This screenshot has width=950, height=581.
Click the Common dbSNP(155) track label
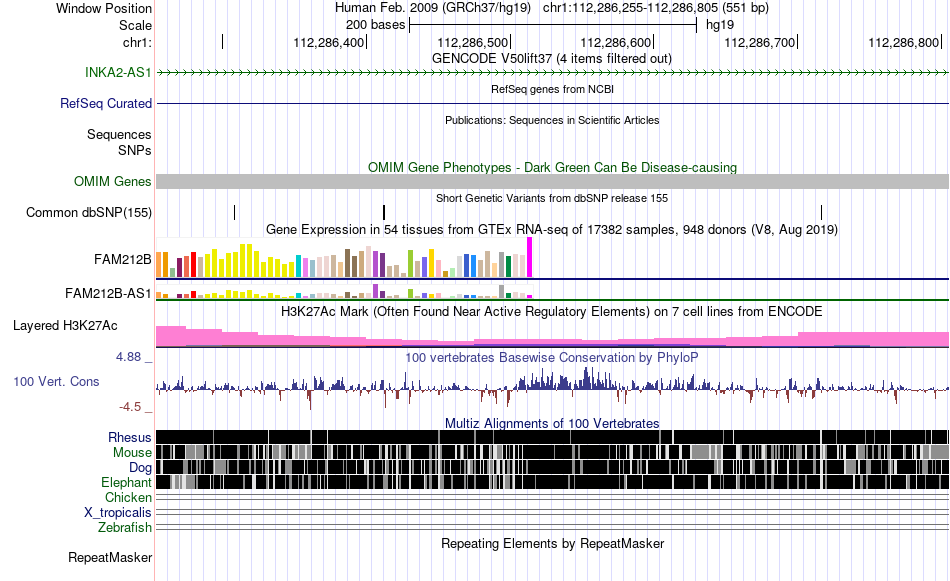(89, 213)
